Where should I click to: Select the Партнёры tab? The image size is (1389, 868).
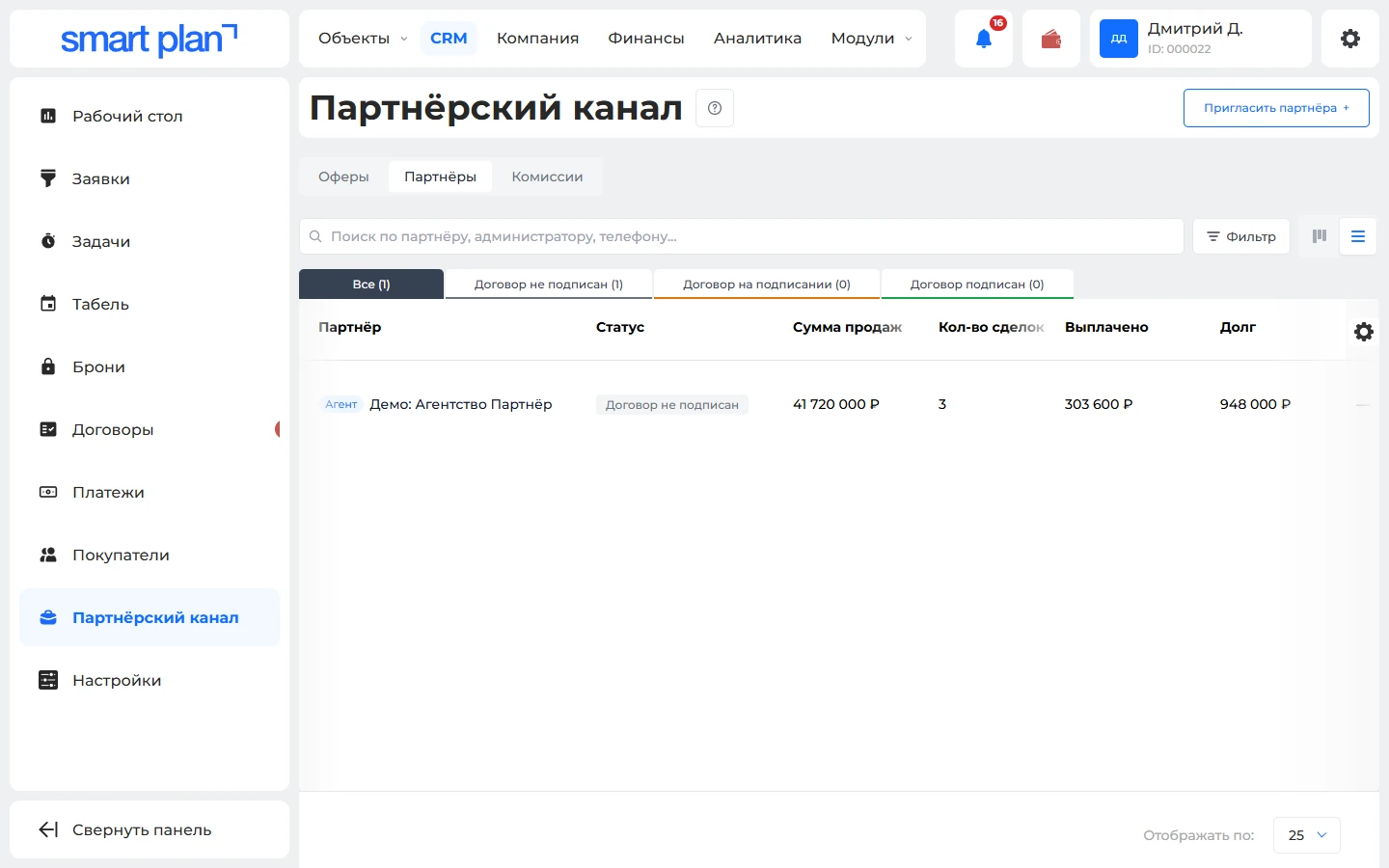point(440,176)
